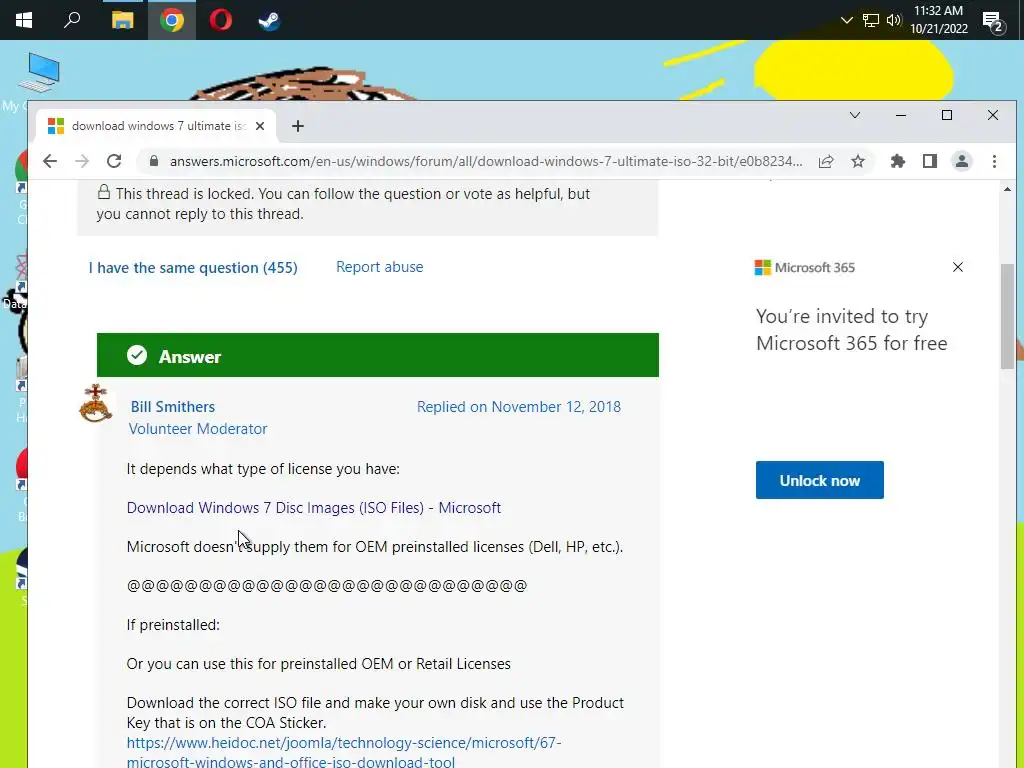Bookmark this page with star
This screenshot has width=1024, height=768.
tap(858, 161)
